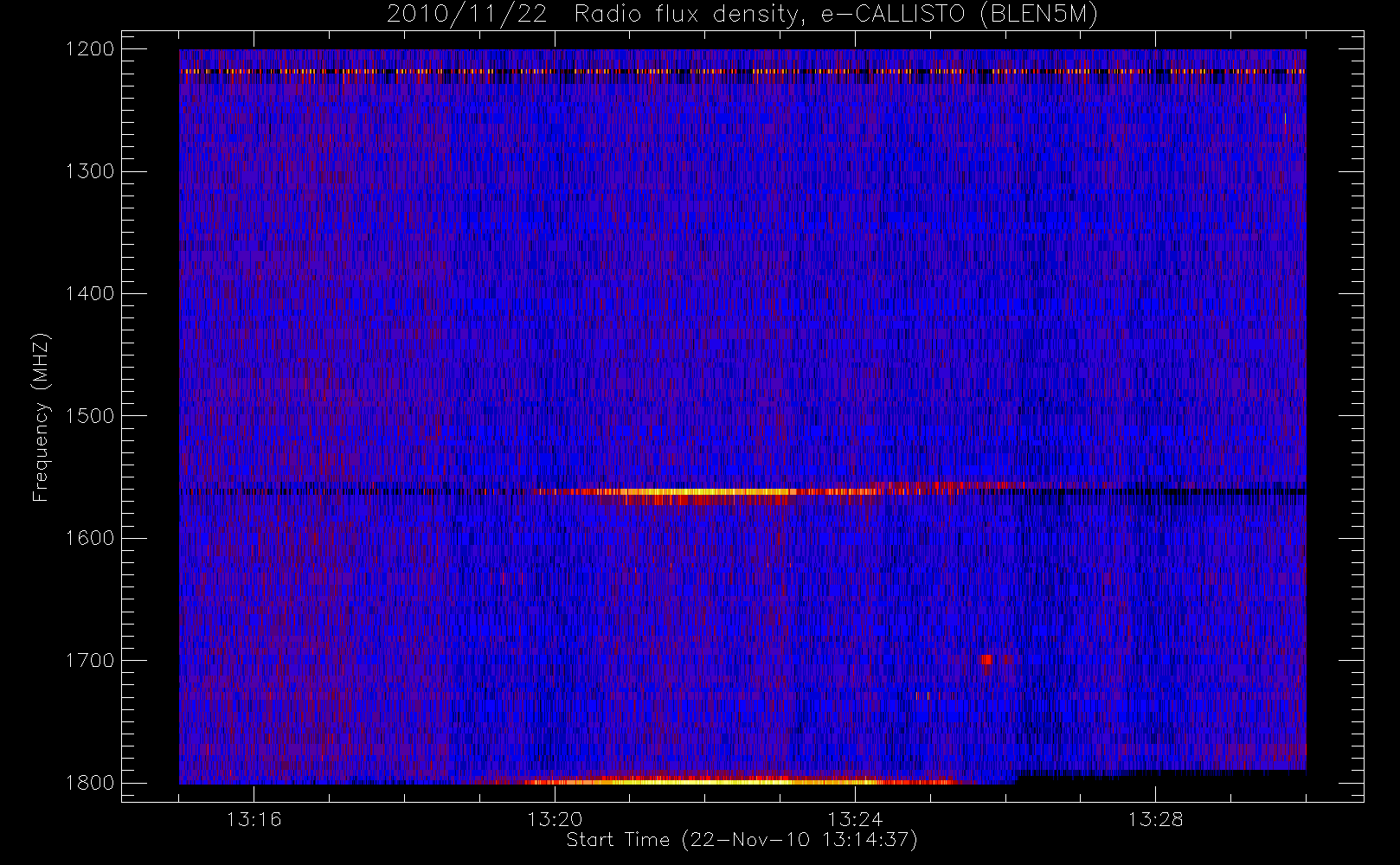Click the 1800 frequency tick label

[x=90, y=783]
